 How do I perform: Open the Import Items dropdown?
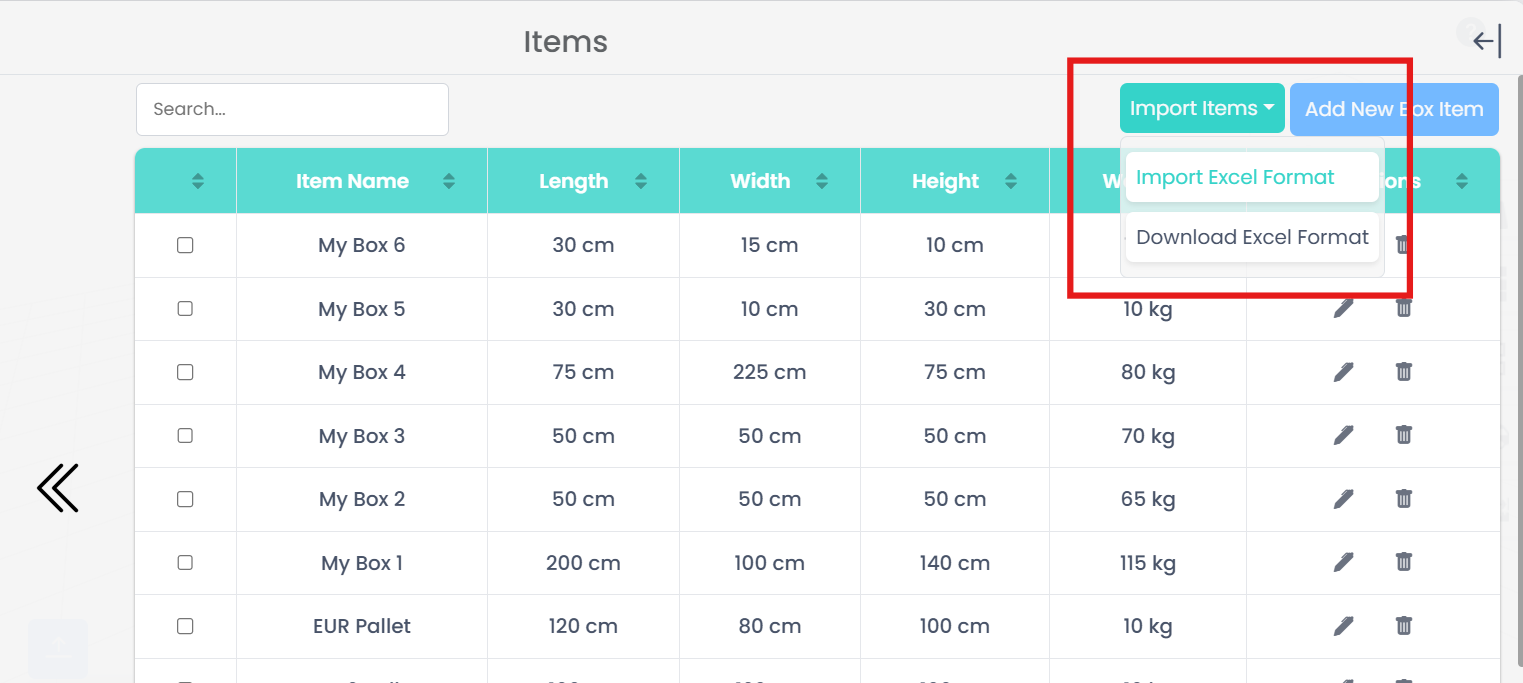1201,109
